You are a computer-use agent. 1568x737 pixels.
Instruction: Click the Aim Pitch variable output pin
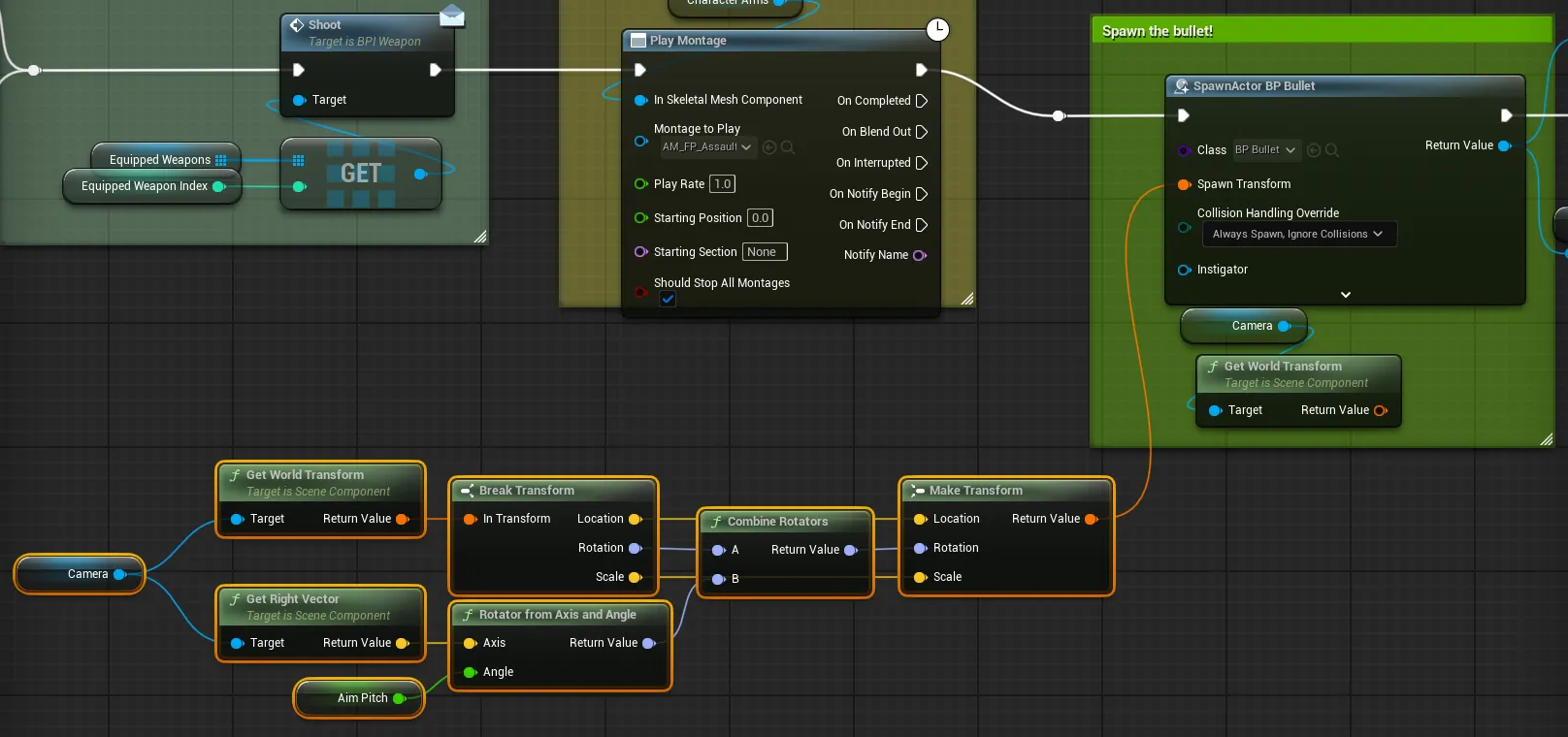tap(399, 698)
